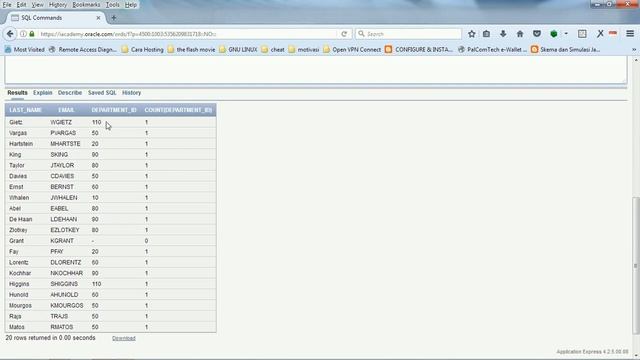Open the Pocket shield icon
Viewport: 640px width, 360px height.
pos(537,34)
